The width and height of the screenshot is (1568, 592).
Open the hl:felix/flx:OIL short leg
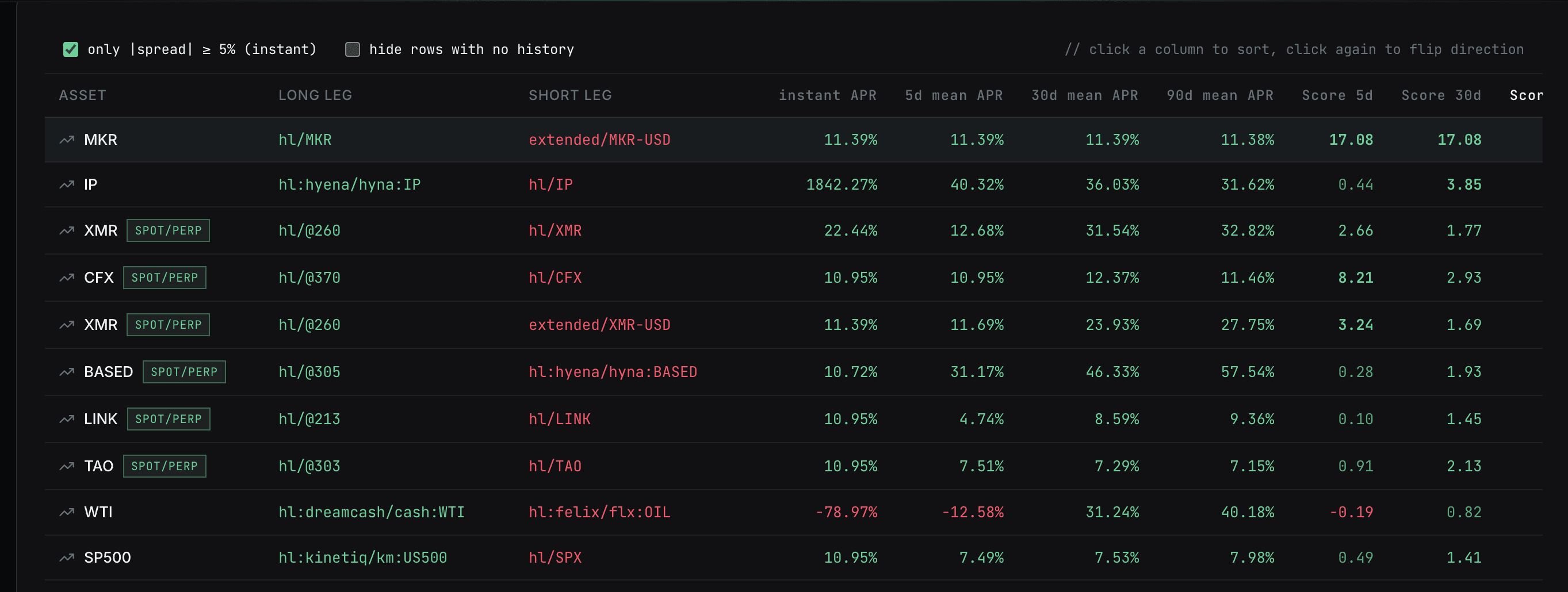[x=599, y=512]
